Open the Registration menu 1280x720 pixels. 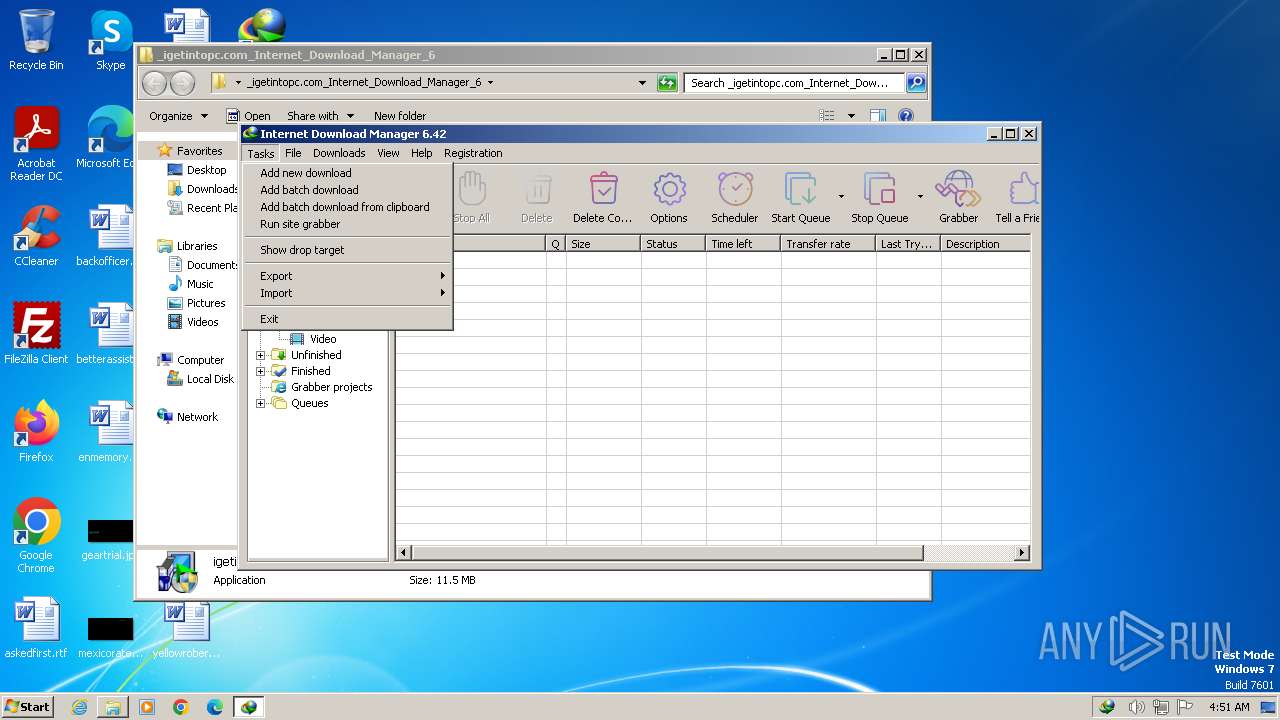[x=473, y=153]
